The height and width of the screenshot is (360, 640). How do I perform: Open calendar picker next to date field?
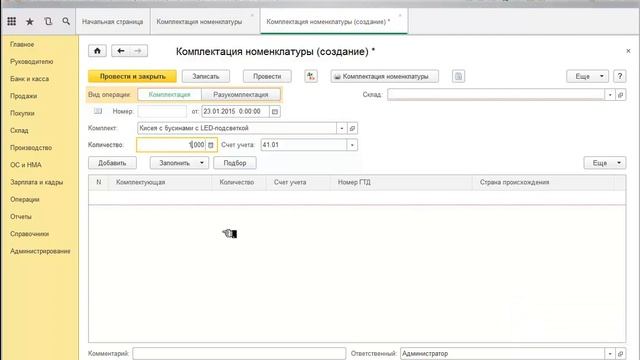coord(275,111)
